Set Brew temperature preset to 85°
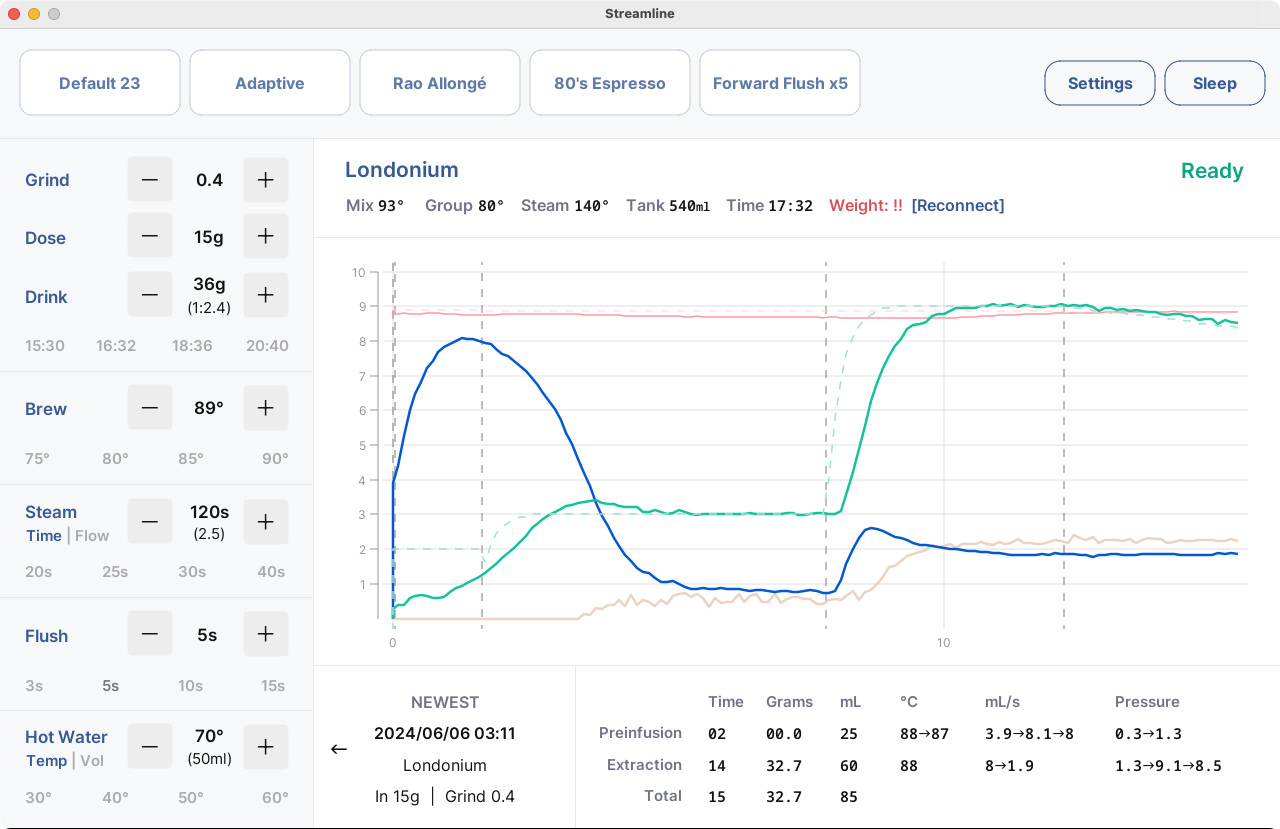1280x829 pixels. pyautogui.click(x=188, y=459)
